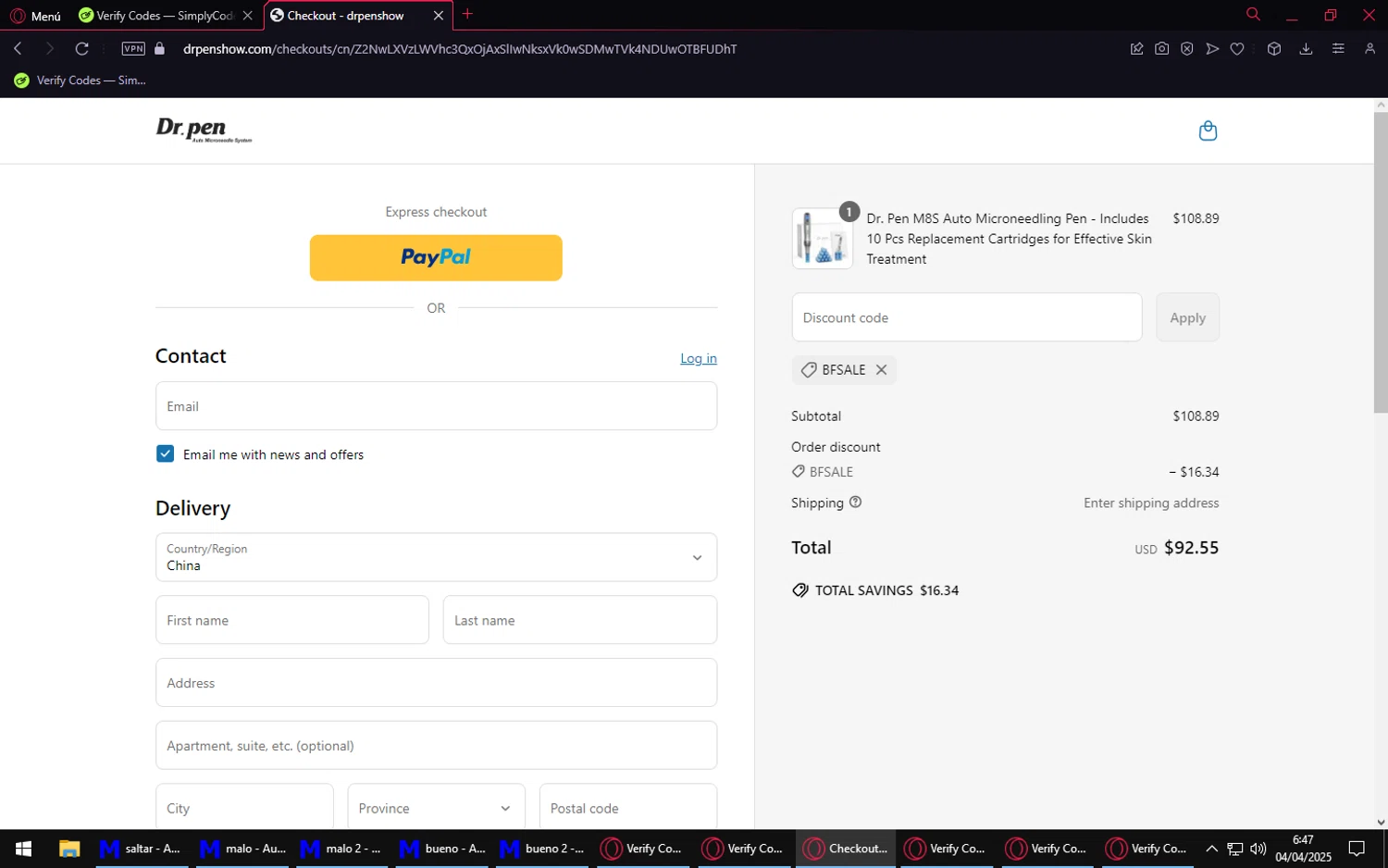
Task: Click the Apartment, suite, etc. field
Action: [436, 746]
